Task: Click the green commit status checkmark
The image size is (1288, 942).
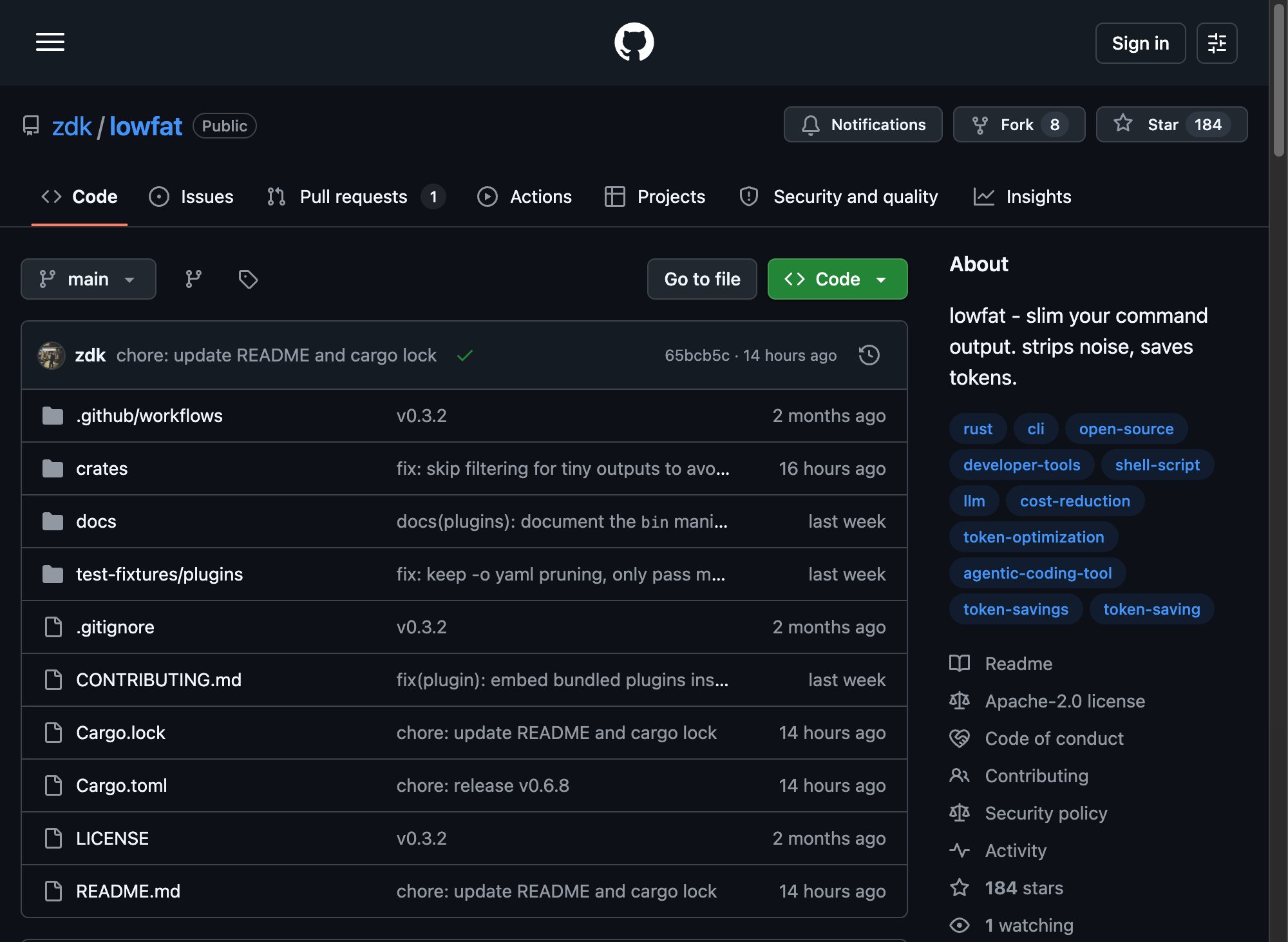Action: (465, 355)
